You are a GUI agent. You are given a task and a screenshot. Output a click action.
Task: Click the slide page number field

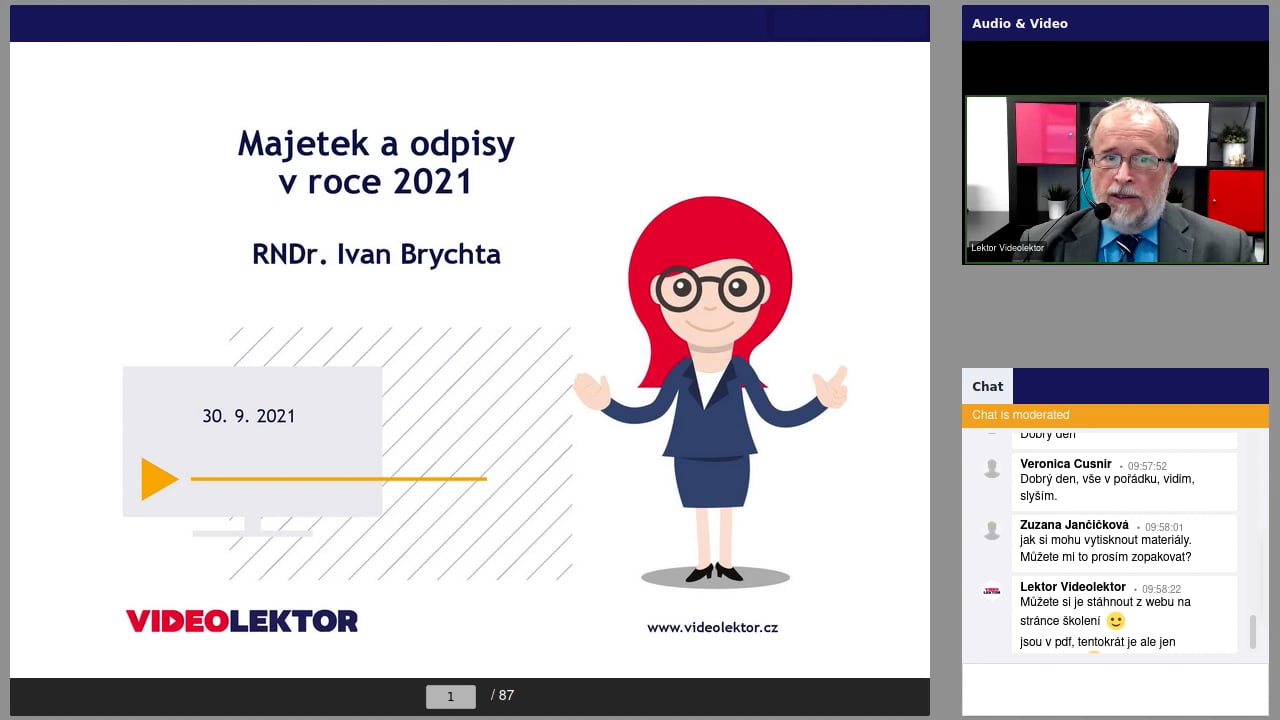point(450,697)
